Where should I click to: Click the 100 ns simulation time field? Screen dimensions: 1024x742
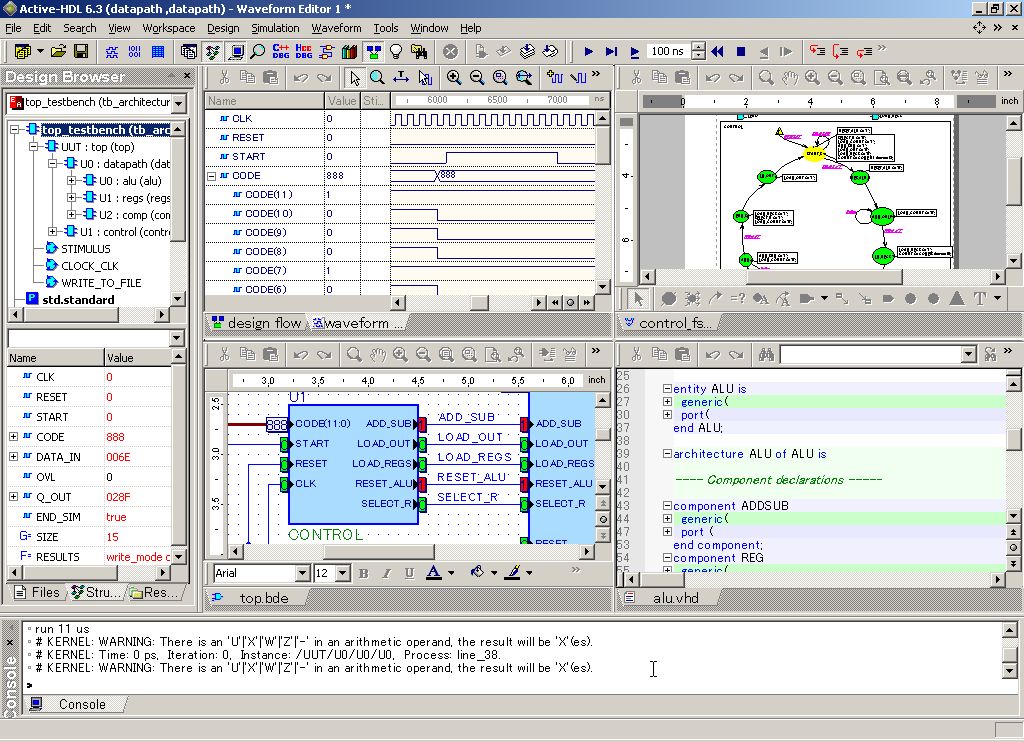(667, 51)
